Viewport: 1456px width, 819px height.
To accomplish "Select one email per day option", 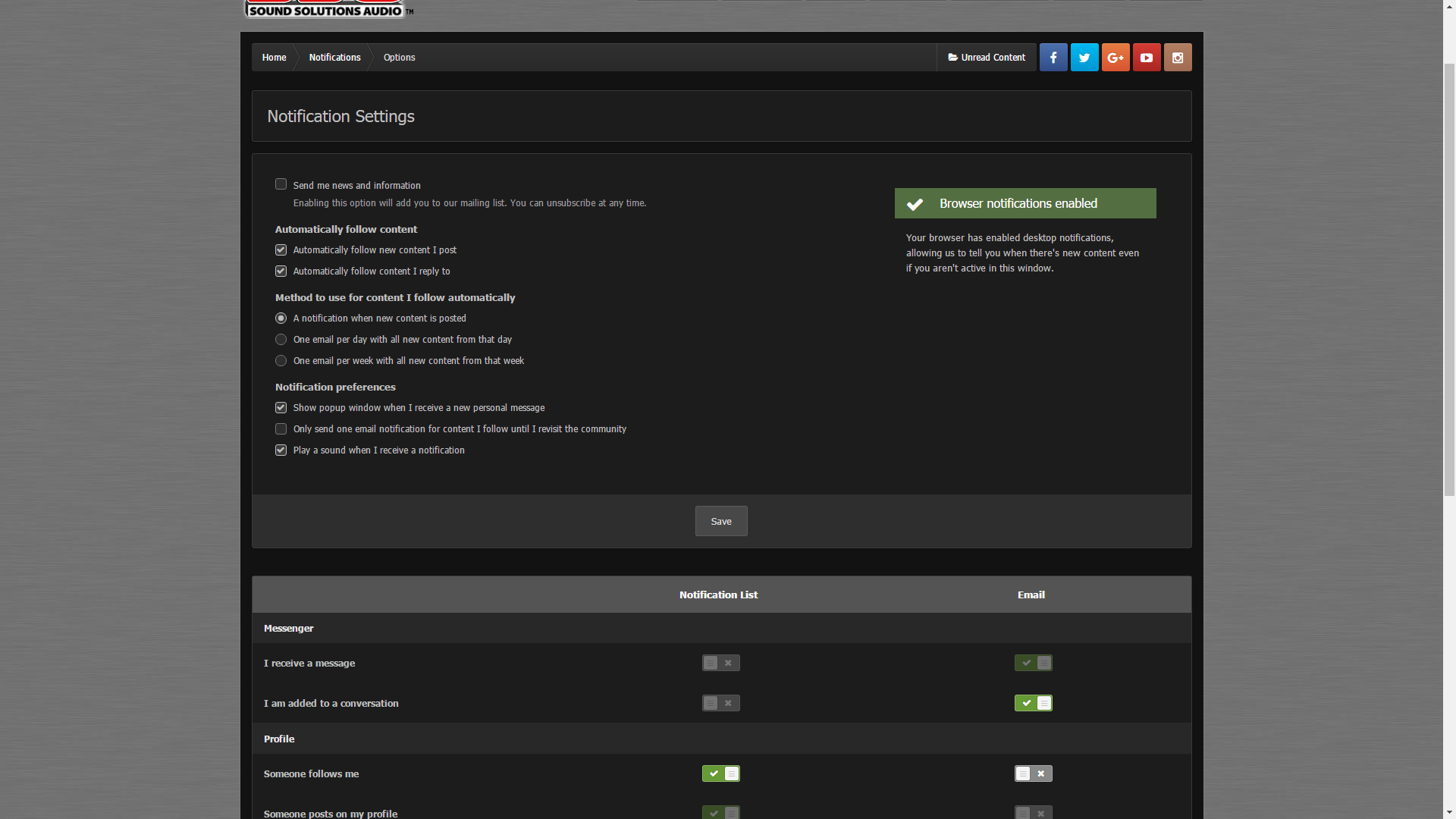I will [x=281, y=340].
